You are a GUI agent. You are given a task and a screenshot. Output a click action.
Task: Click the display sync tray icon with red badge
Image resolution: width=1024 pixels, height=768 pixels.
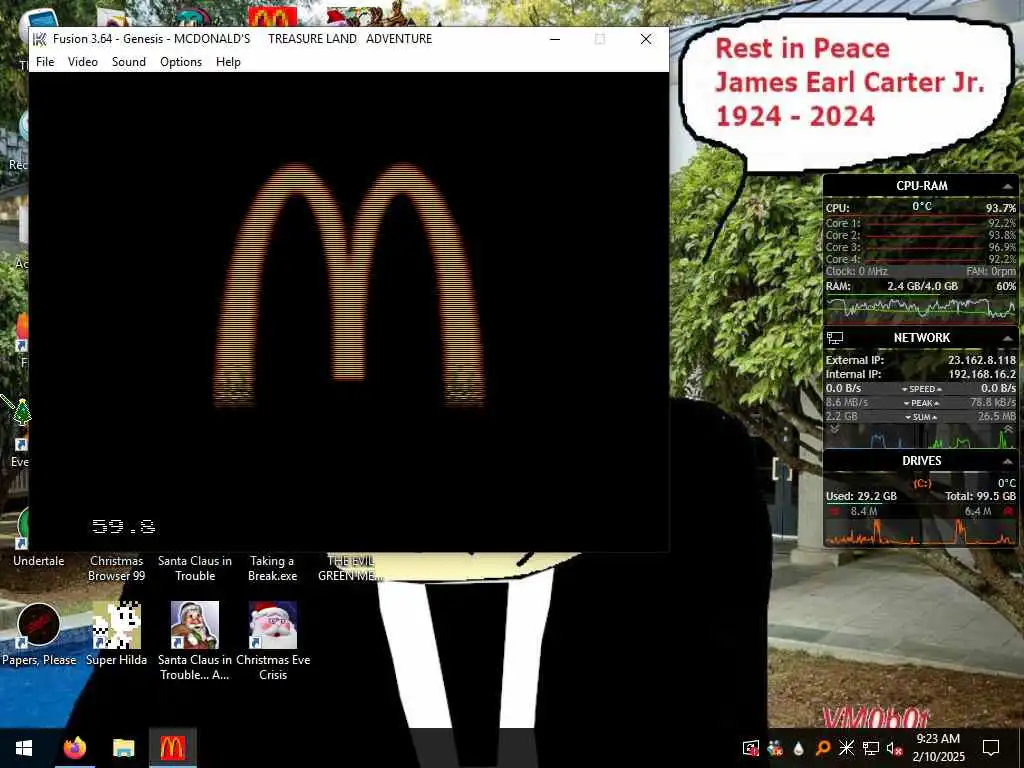point(751,748)
